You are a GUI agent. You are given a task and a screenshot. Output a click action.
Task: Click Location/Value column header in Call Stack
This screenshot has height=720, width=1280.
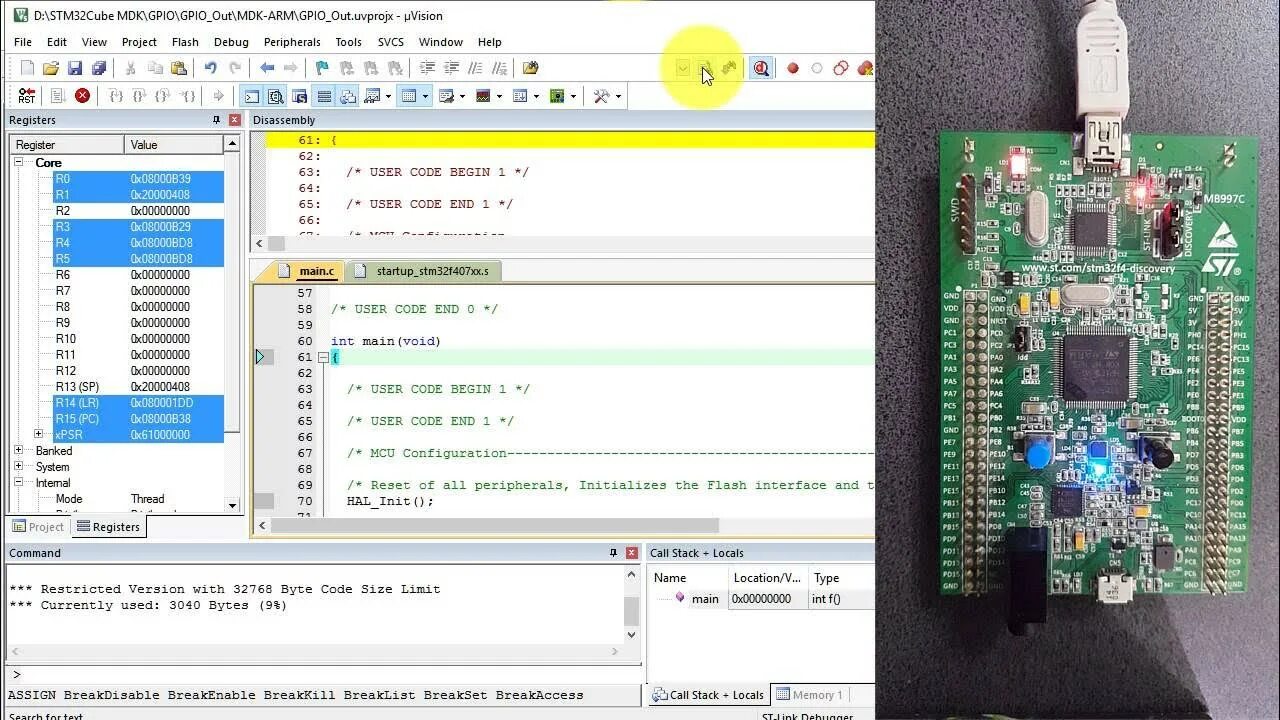coord(767,578)
